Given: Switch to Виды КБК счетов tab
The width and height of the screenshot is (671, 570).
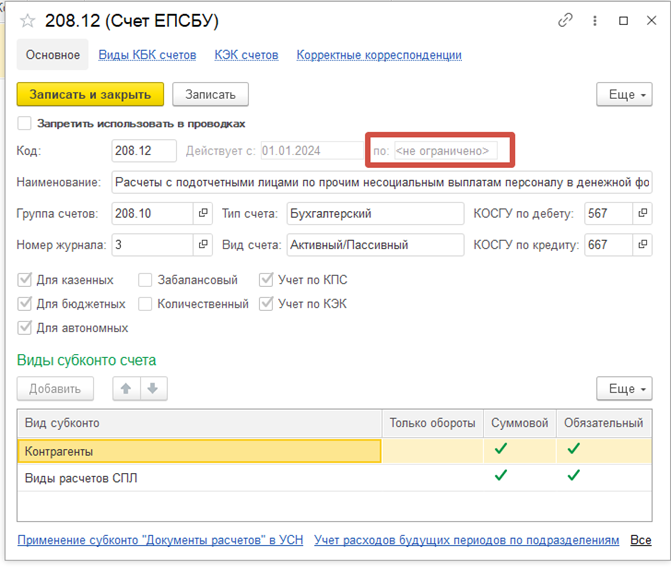Looking at the screenshot, I should (x=147, y=55).
